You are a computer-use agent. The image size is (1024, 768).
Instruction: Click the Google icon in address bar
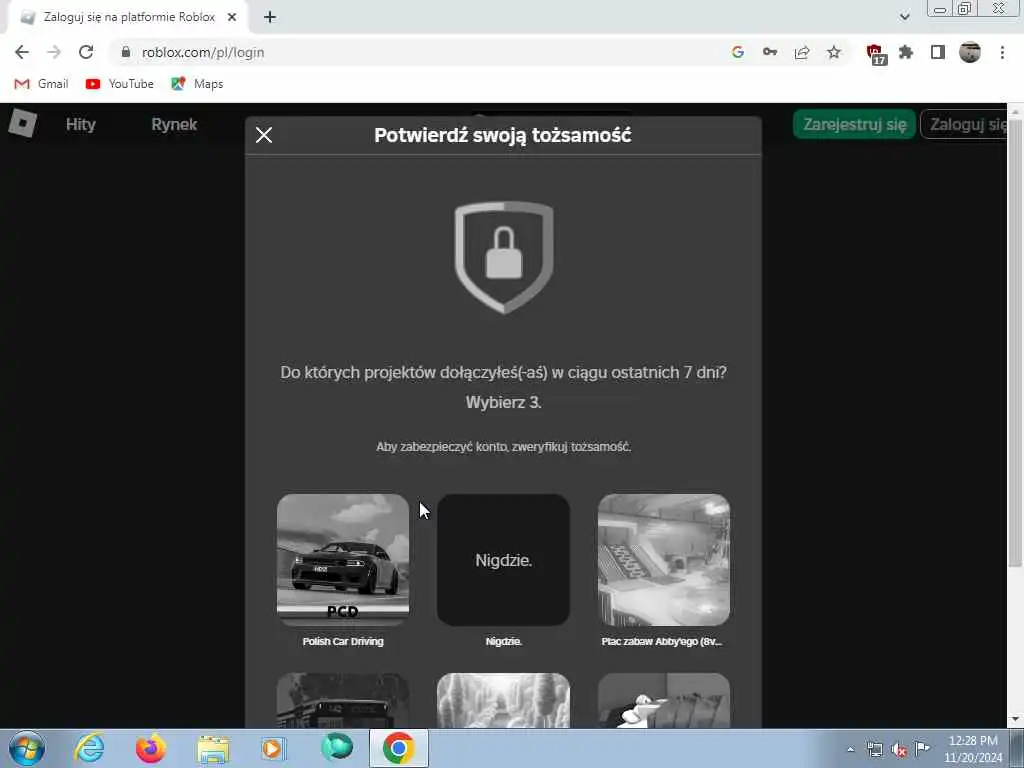pos(738,52)
